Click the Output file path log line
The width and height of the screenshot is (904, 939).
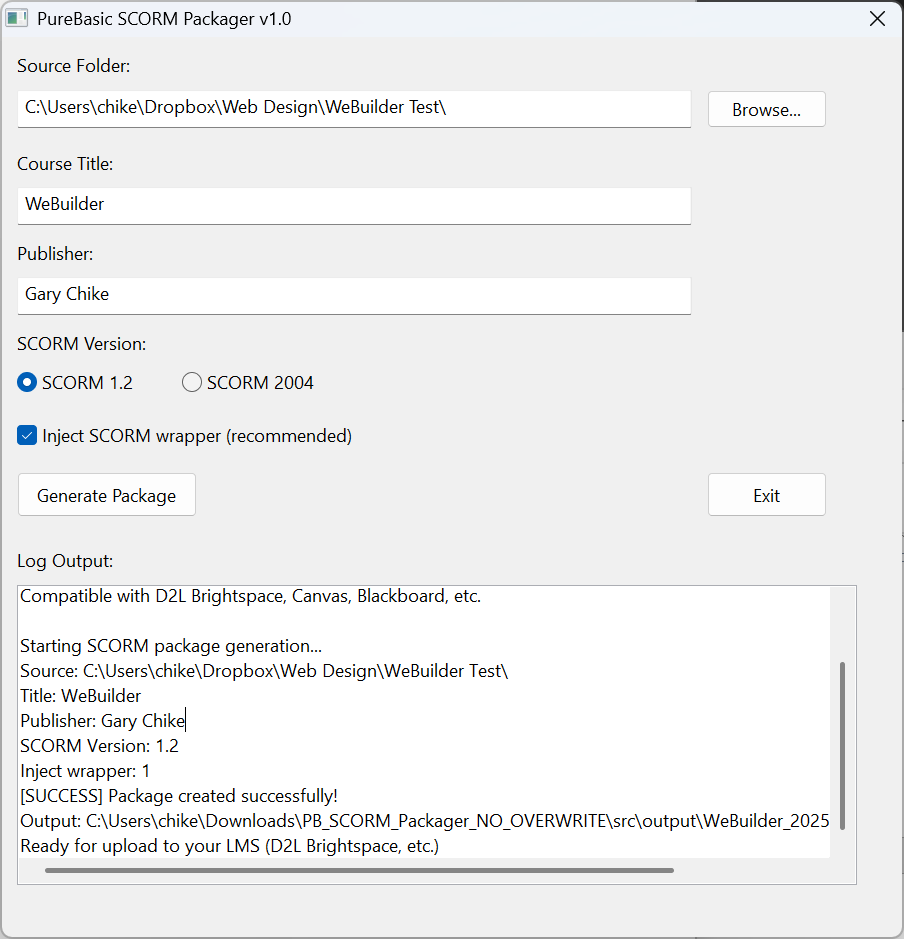(x=424, y=821)
